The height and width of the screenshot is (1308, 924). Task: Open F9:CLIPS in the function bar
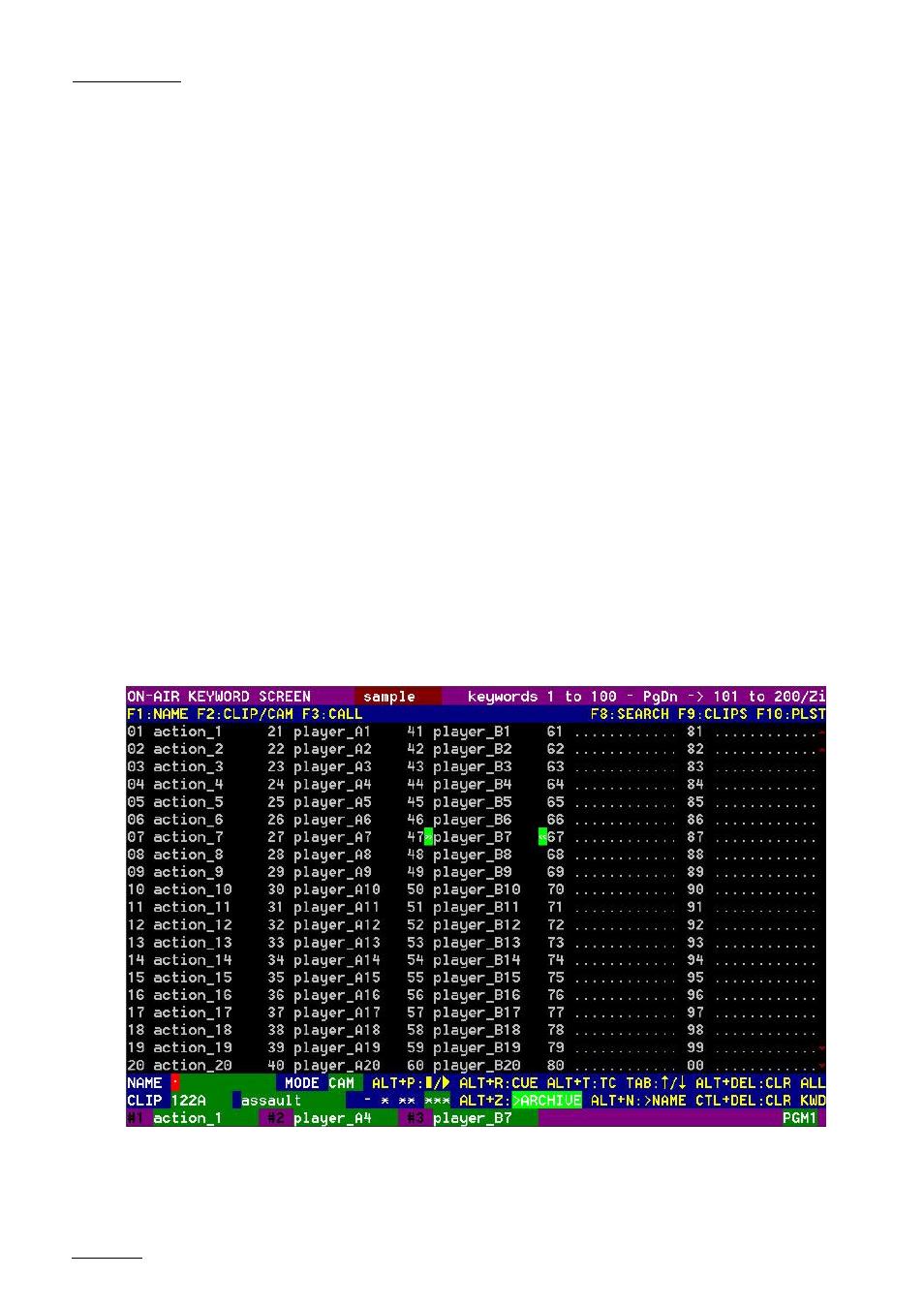click(713, 714)
